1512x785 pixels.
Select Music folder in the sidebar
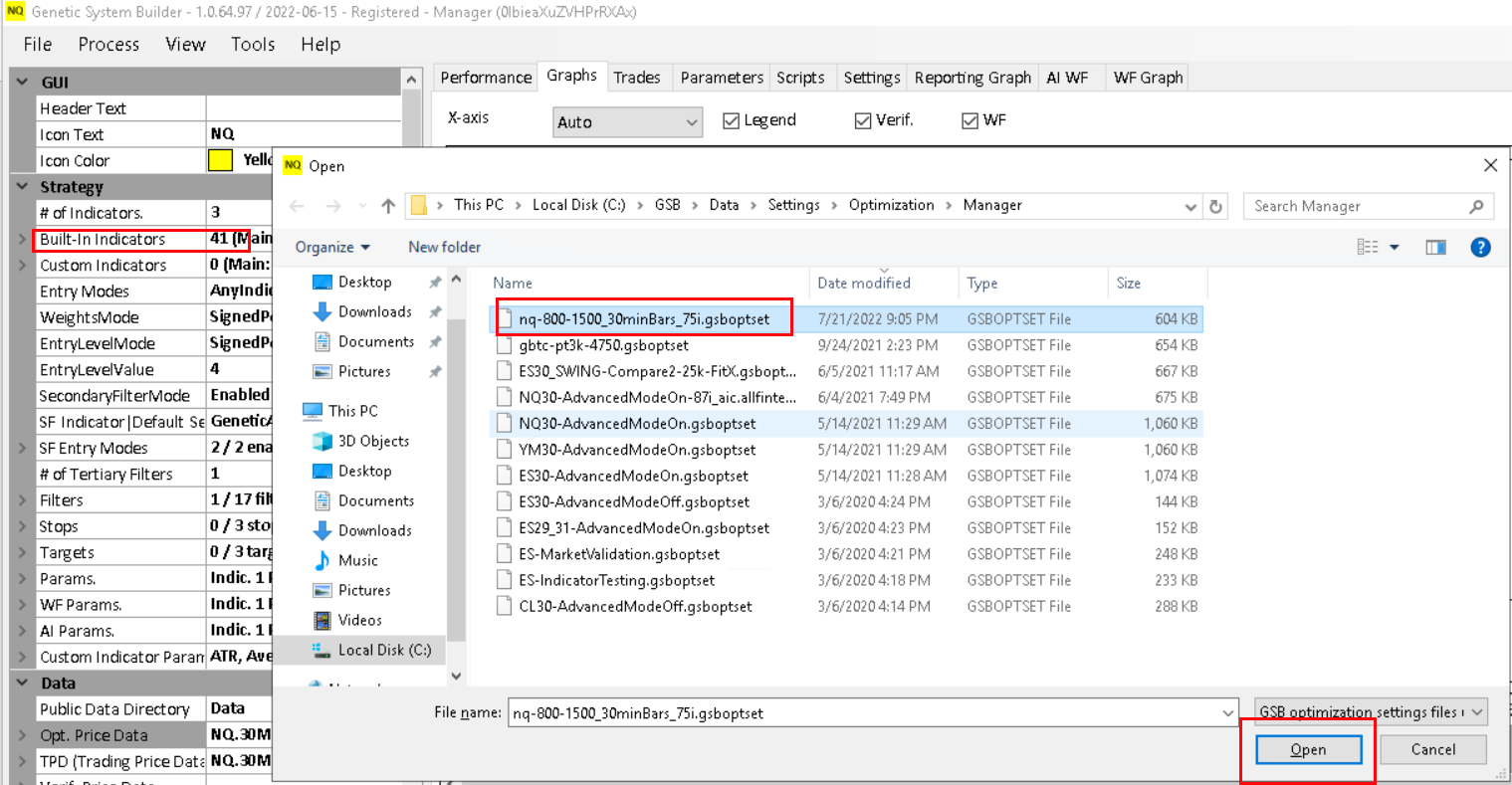357,560
